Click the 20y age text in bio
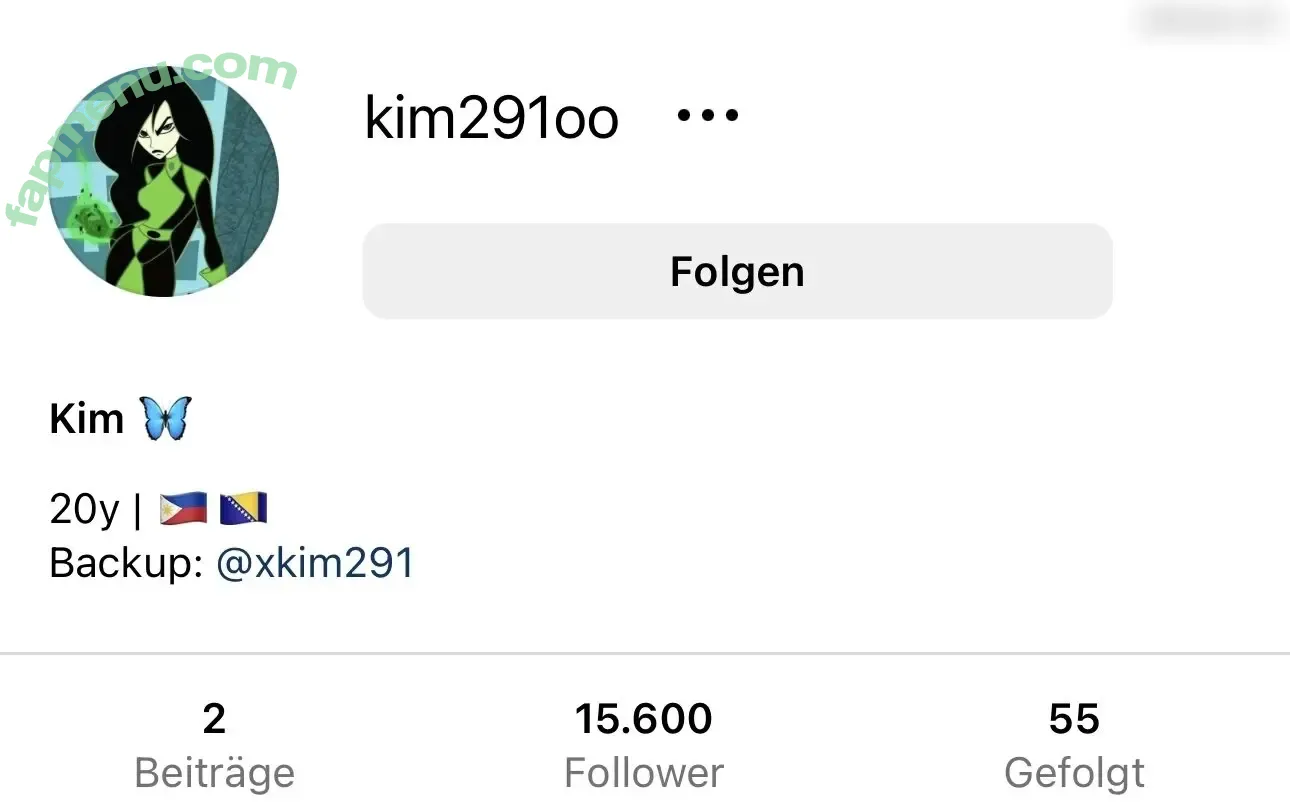This screenshot has width=1290, height=804. point(84,510)
